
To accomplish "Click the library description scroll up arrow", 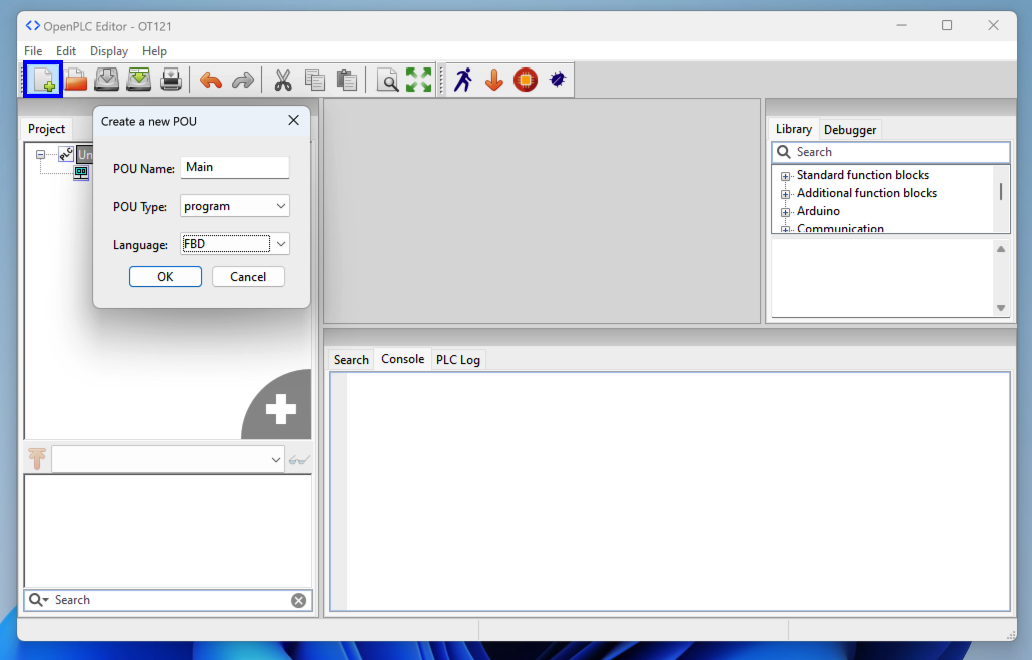I will point(1001,249).
